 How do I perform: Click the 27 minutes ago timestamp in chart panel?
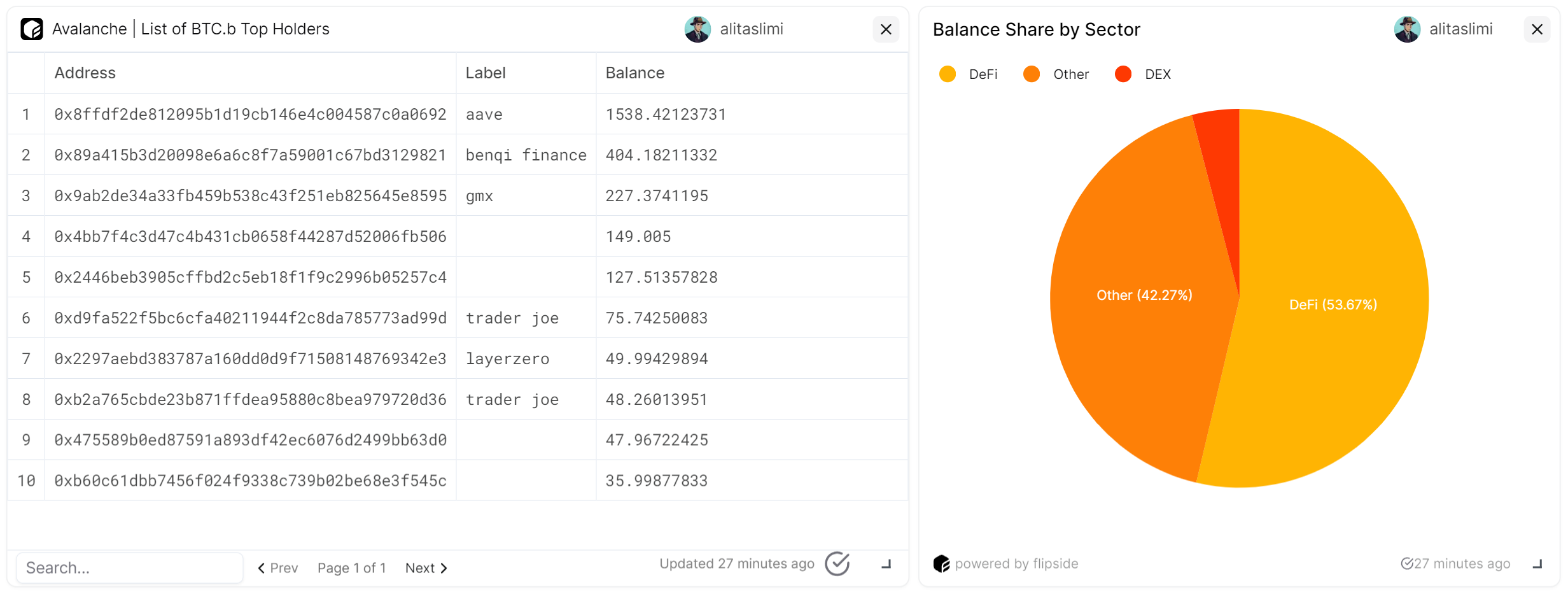click(x=1462, y=563)
